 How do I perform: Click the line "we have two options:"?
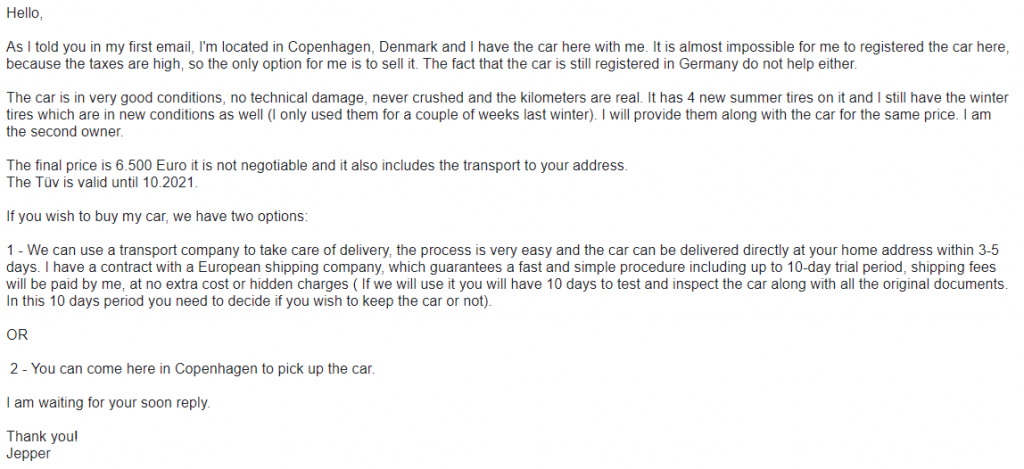point(240,217)
